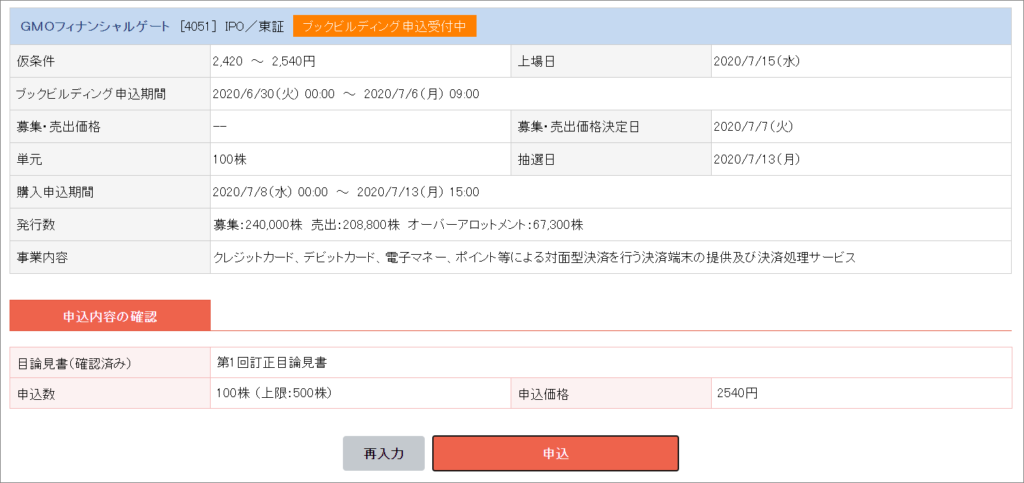Select the 100株 (上限:500株) application quantity

pos(275,393)
